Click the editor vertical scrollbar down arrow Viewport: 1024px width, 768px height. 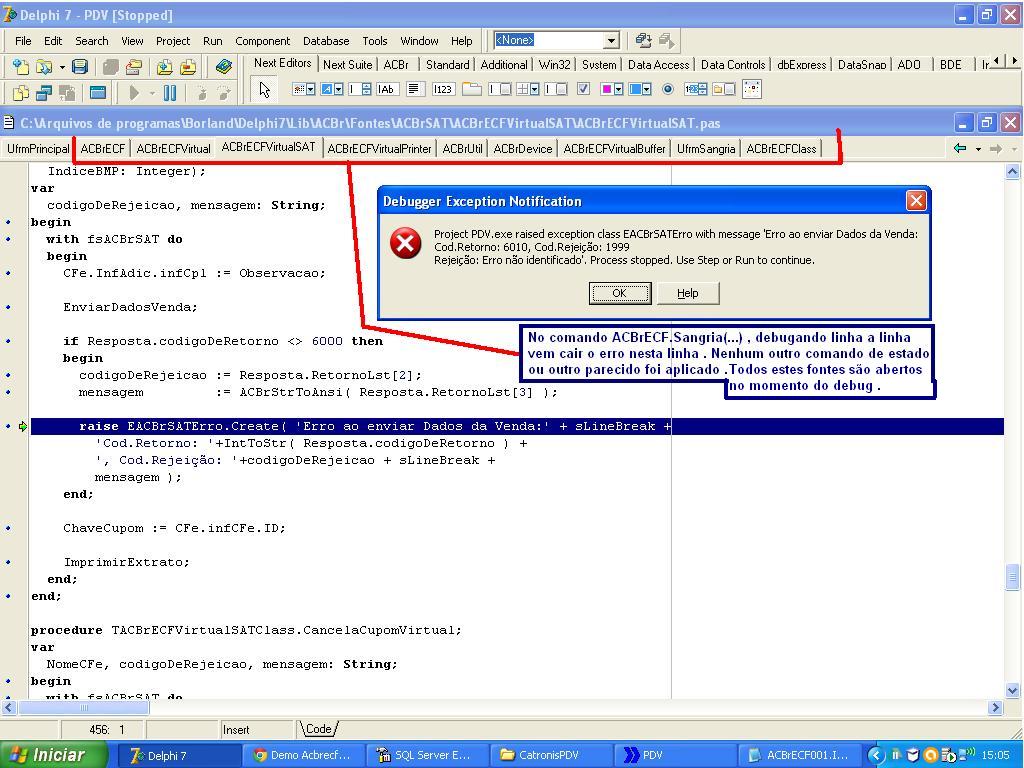(1012, 690)
